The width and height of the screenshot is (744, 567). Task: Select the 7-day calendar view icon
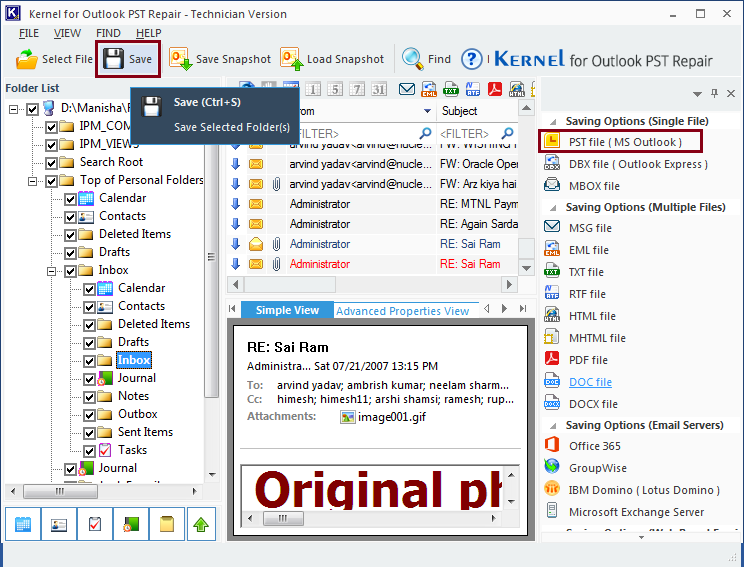tap(357, 89)
